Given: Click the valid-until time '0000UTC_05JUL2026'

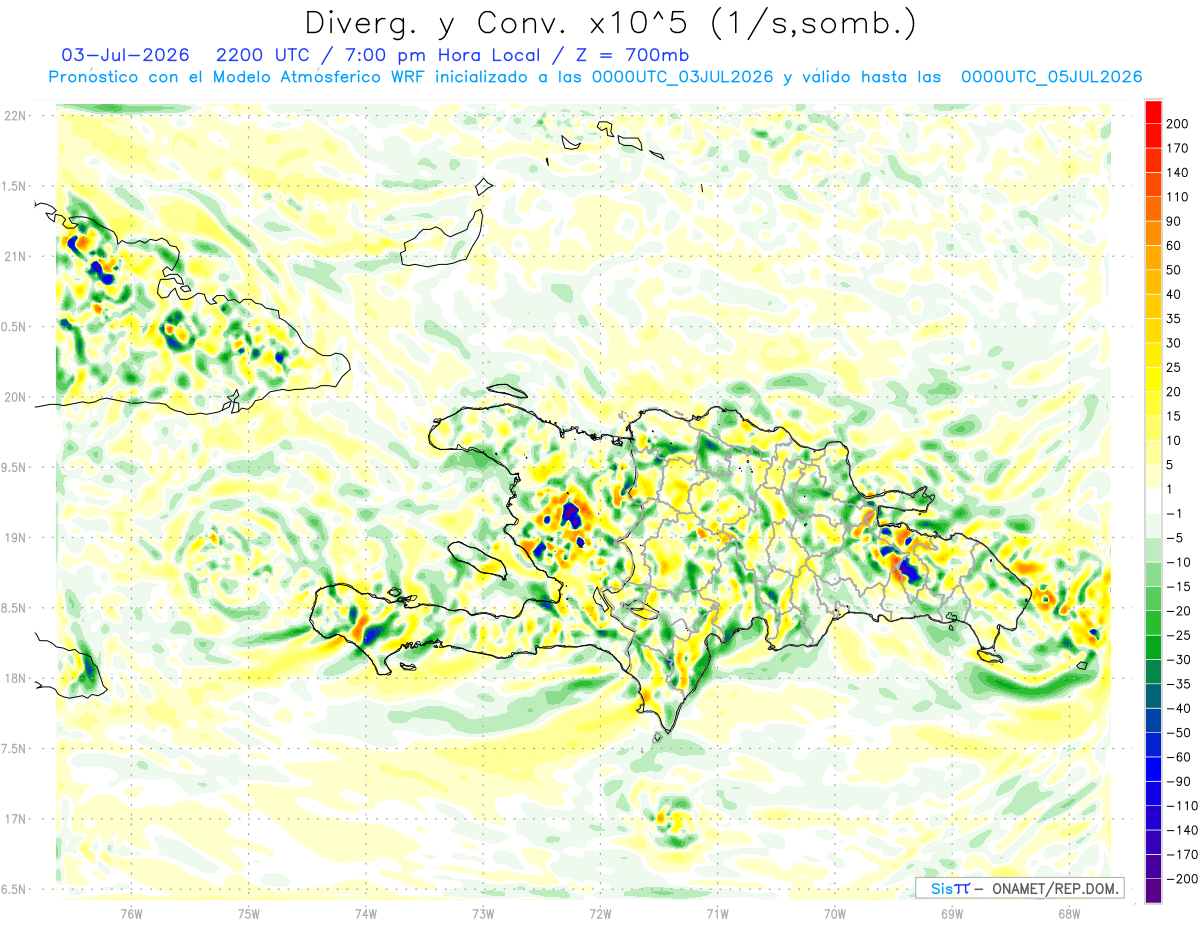Looking at the screenshot, I should click(1051, 77).
